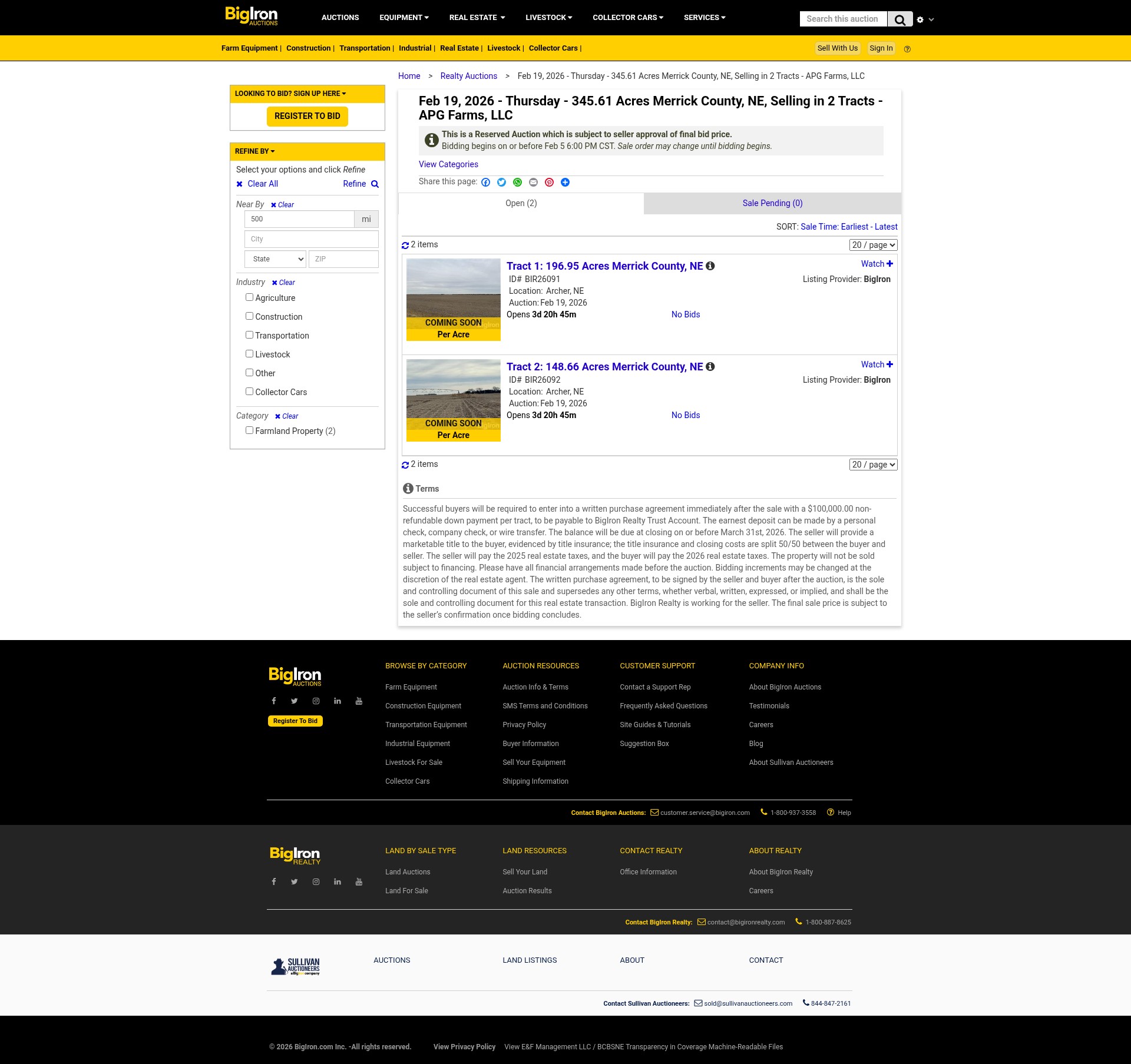Open BigIron Auctions footer Facebook icon
The height and width of the screenshot is (1064, 1131).
(274, 701)
